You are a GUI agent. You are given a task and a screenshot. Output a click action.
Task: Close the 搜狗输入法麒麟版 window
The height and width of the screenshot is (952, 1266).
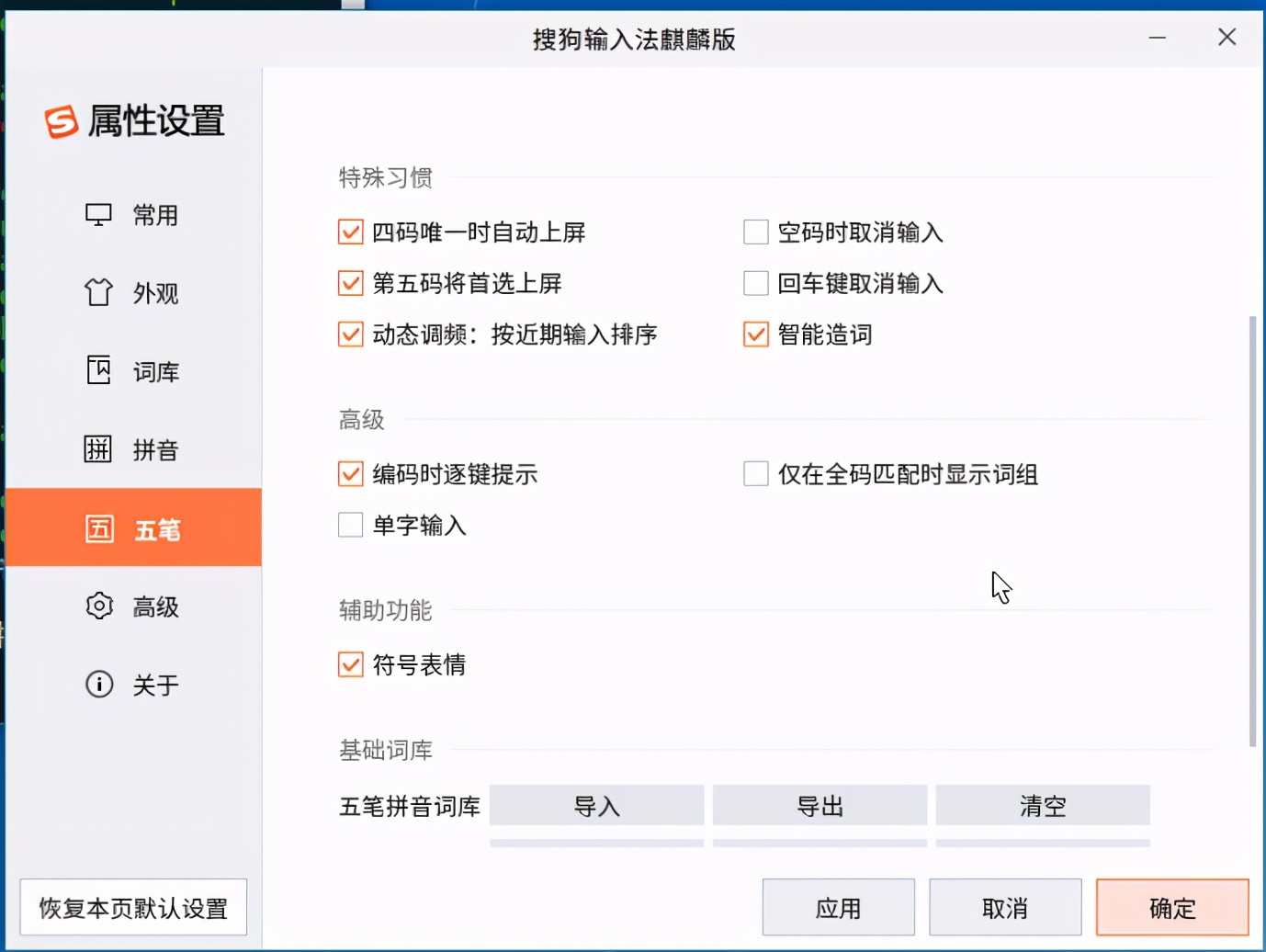(x=1227, y=38)
